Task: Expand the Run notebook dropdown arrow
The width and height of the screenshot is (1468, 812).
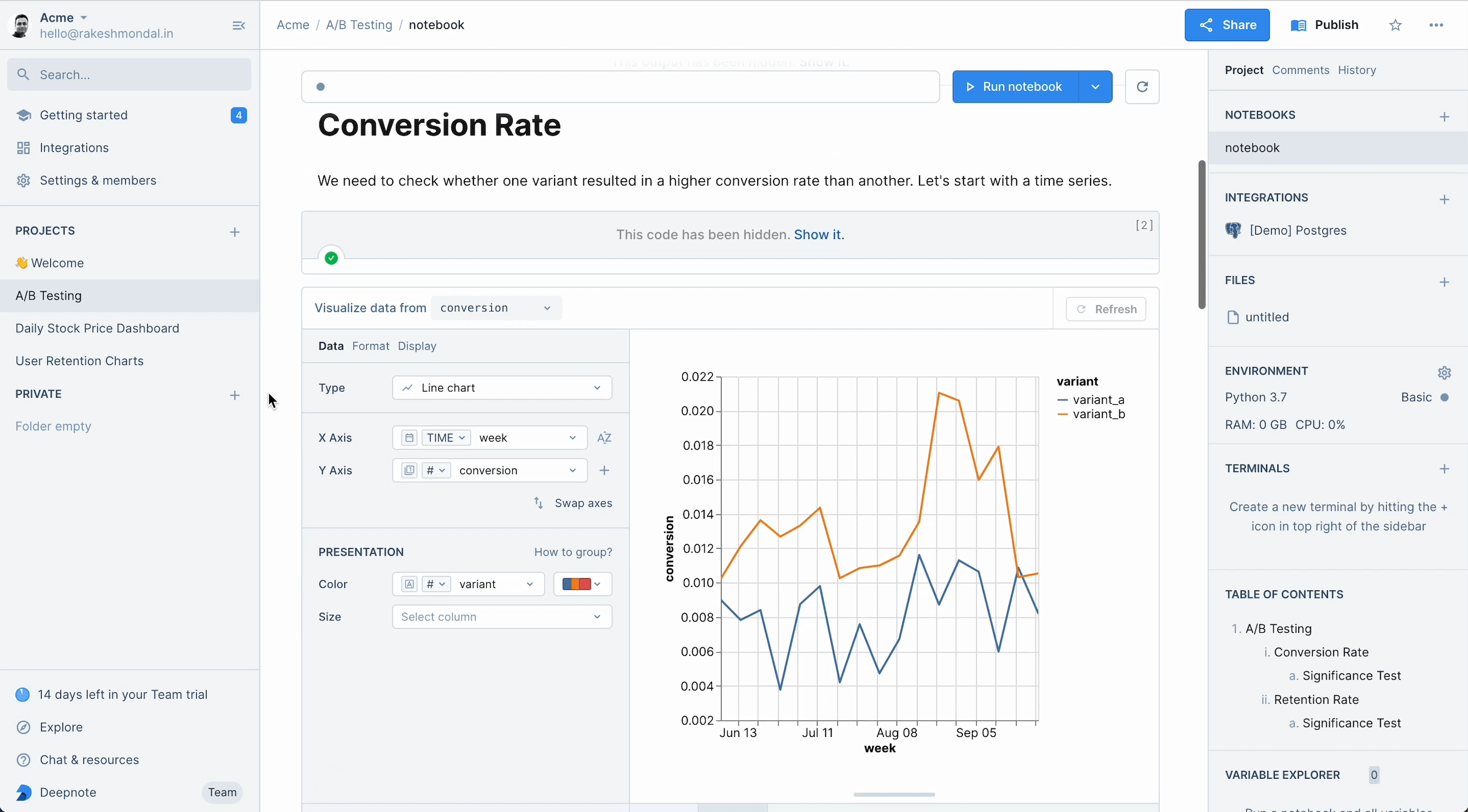Action: click(1095, 86)
